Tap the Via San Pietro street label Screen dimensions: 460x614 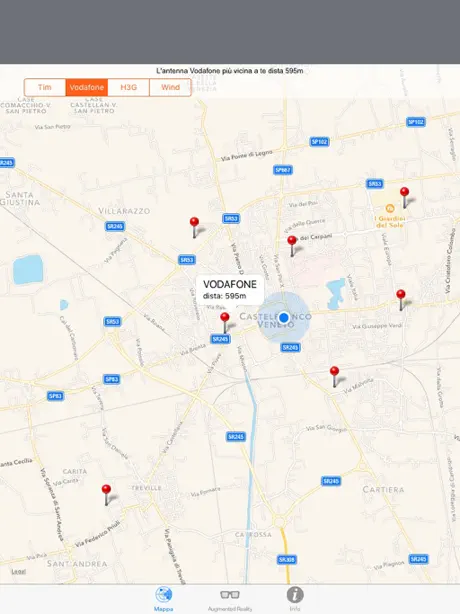[x=52, y=127]
